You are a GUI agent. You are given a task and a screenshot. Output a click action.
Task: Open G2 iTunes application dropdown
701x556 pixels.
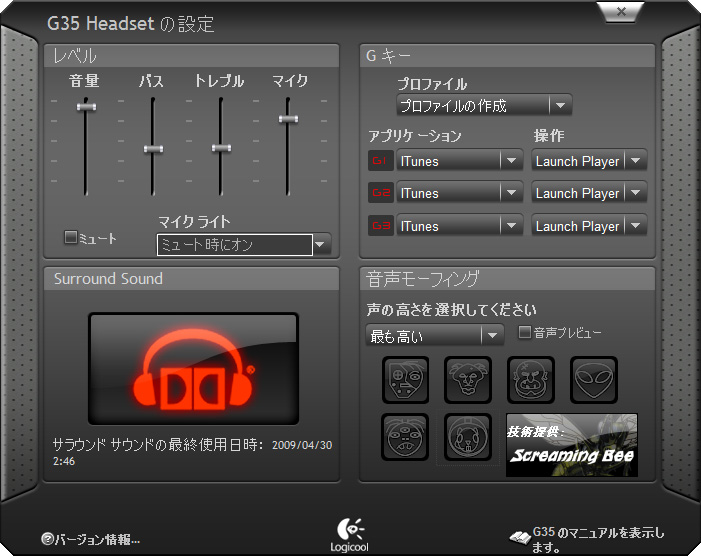click(x=460, y=193)
